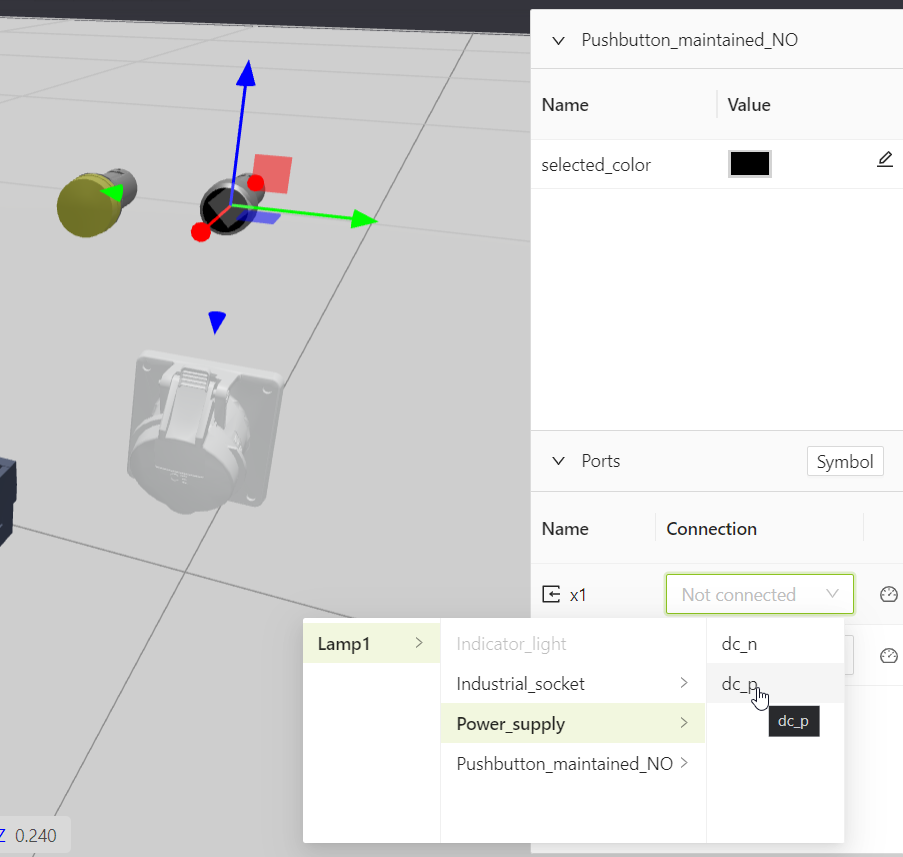Viewport: 903px width, 857px height.
Task: Open the black selected_color swatch
Action: click(749, 164)
